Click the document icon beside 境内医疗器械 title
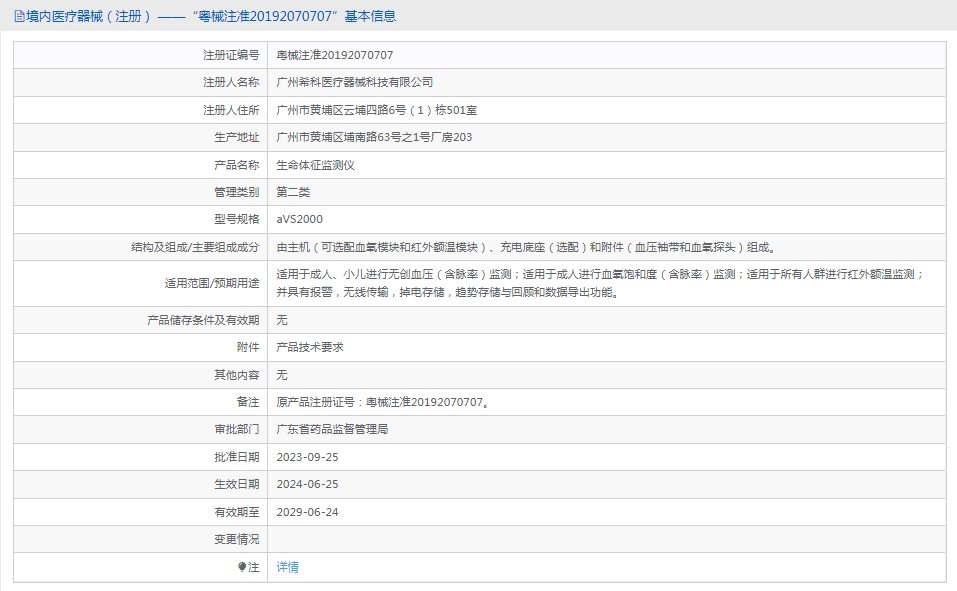Screen dimensions: 957x591 pyautogui.click(x=20, y=16)
